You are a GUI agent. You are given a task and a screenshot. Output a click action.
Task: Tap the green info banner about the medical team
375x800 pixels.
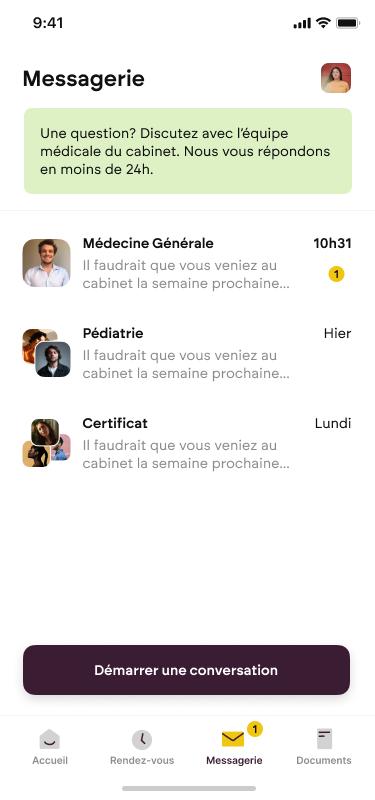pyautogui.click(x=188, y=151)
